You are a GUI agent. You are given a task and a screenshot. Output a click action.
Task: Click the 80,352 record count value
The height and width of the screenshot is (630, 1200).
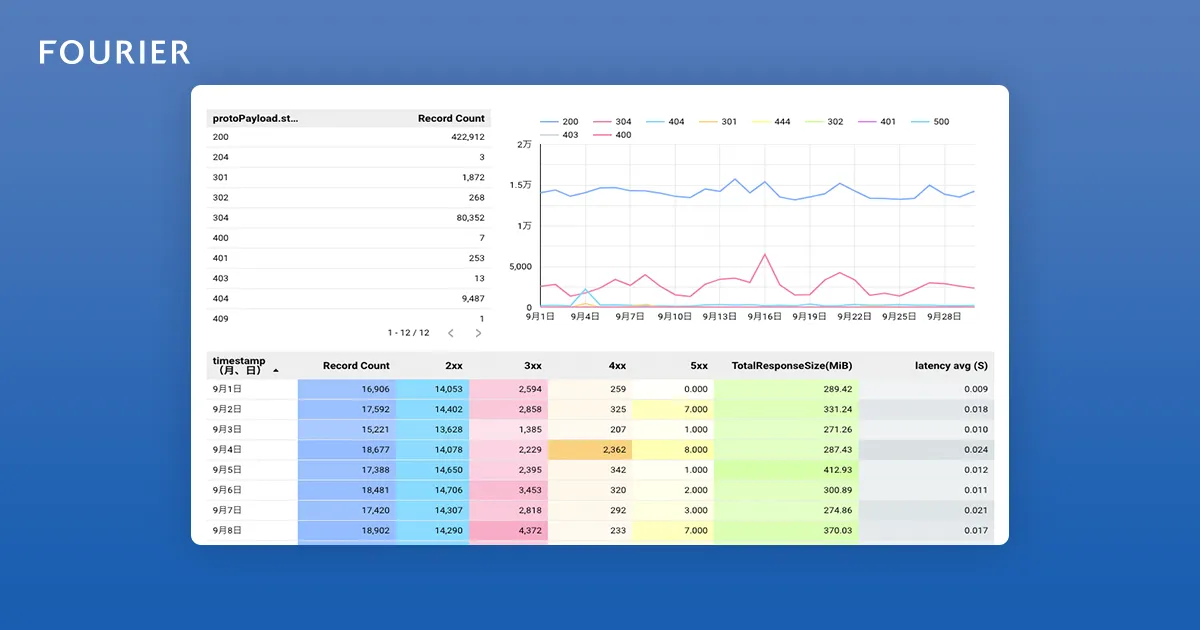click(471, 218)
